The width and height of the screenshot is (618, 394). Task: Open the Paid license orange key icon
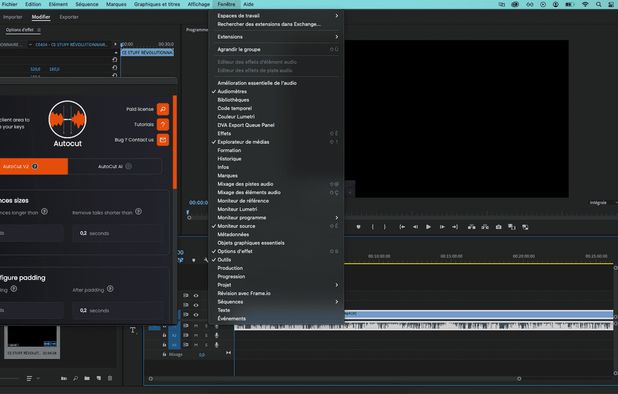163,109
